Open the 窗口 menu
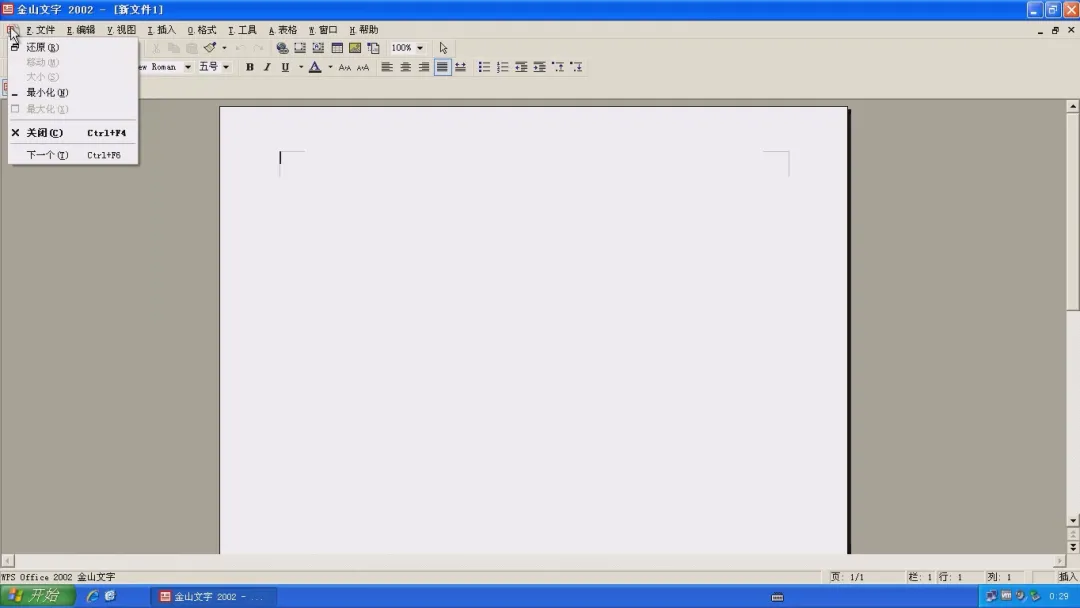This screenshot has width=1080, height=608. pos(323,30)
